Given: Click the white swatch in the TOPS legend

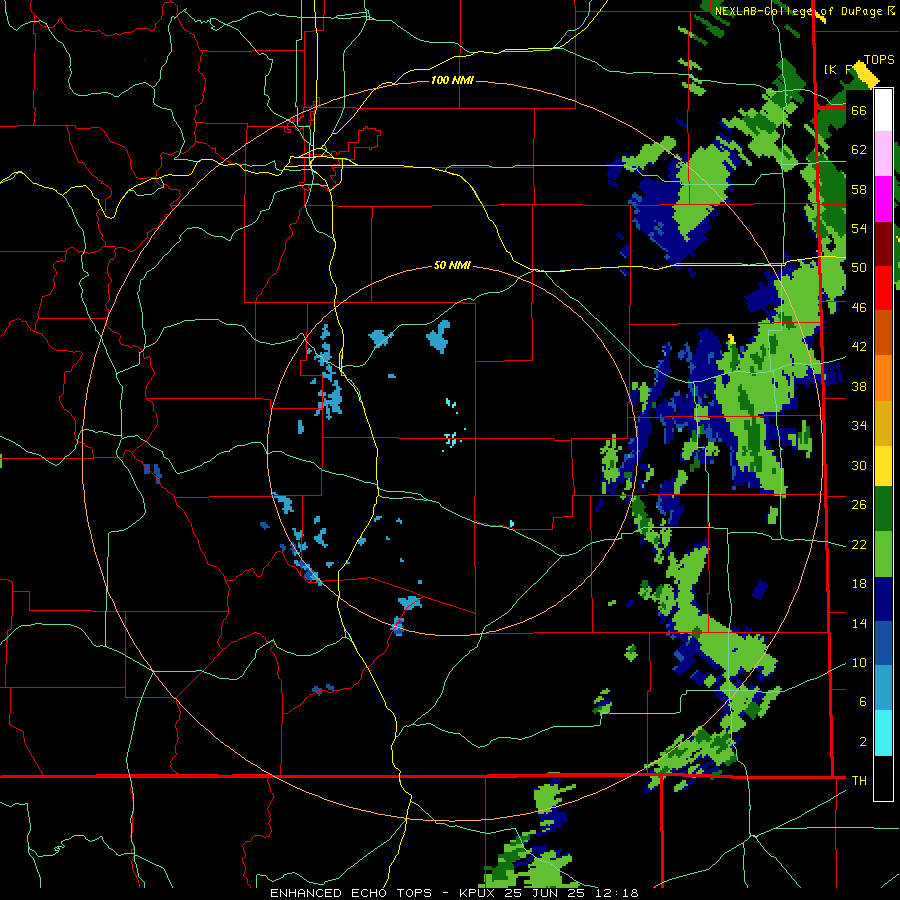Looking at the screenshot, I should 883,110.
